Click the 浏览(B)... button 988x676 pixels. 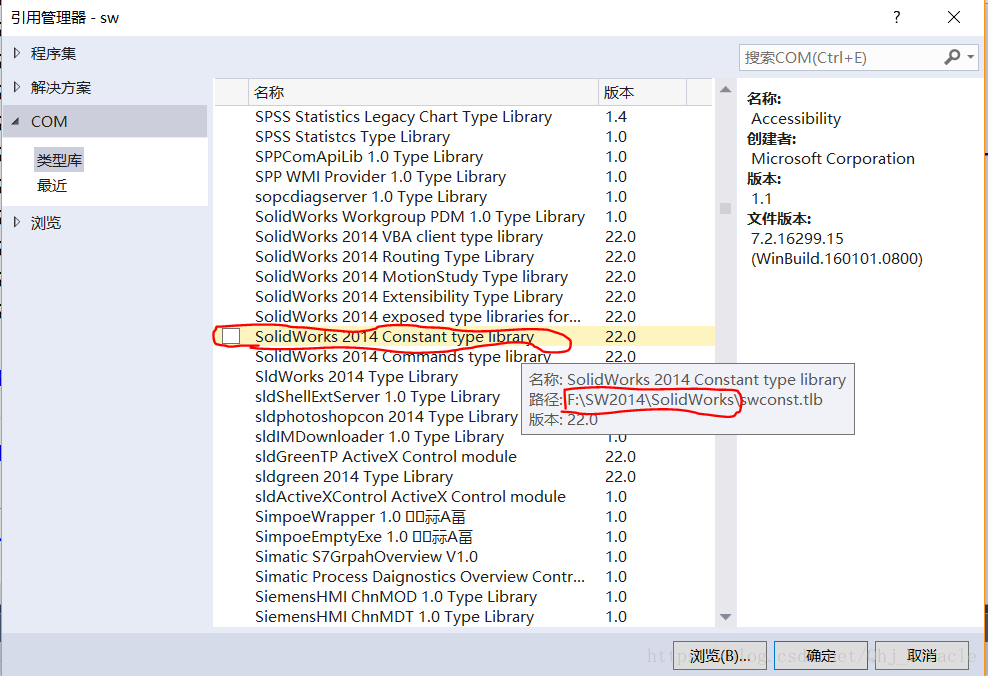720,656
